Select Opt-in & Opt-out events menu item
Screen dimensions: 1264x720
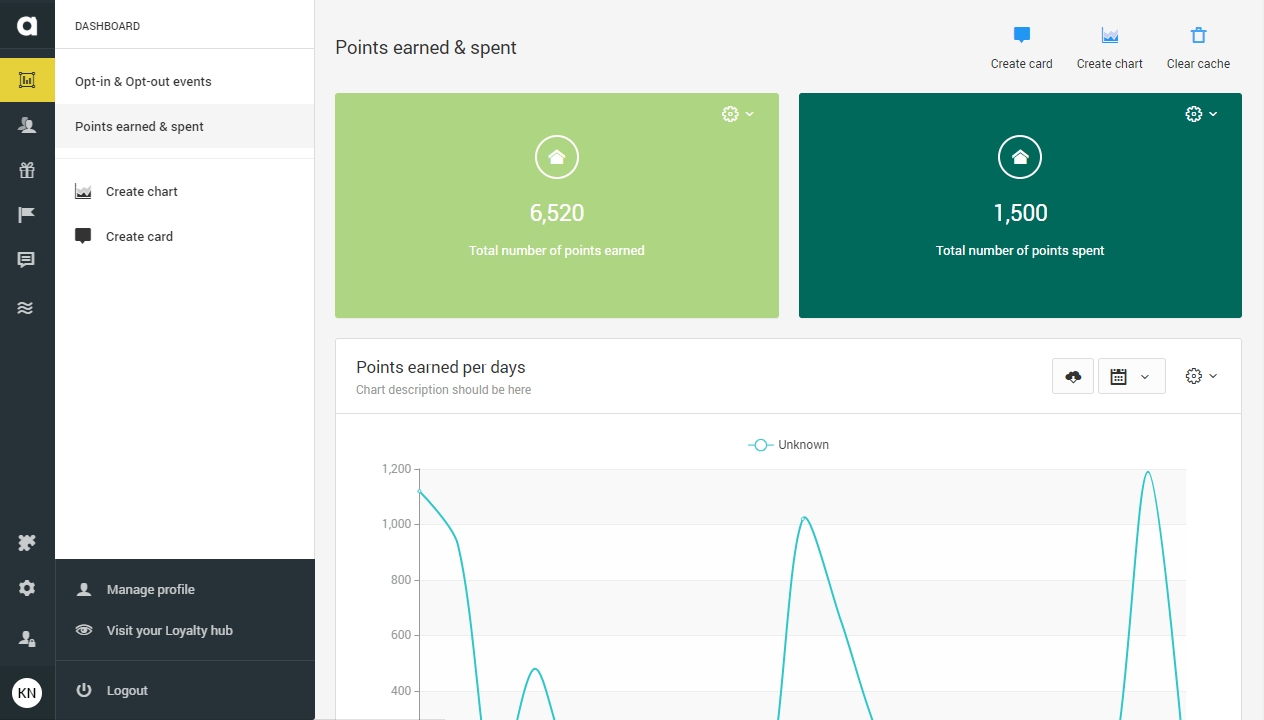(185, 81)
